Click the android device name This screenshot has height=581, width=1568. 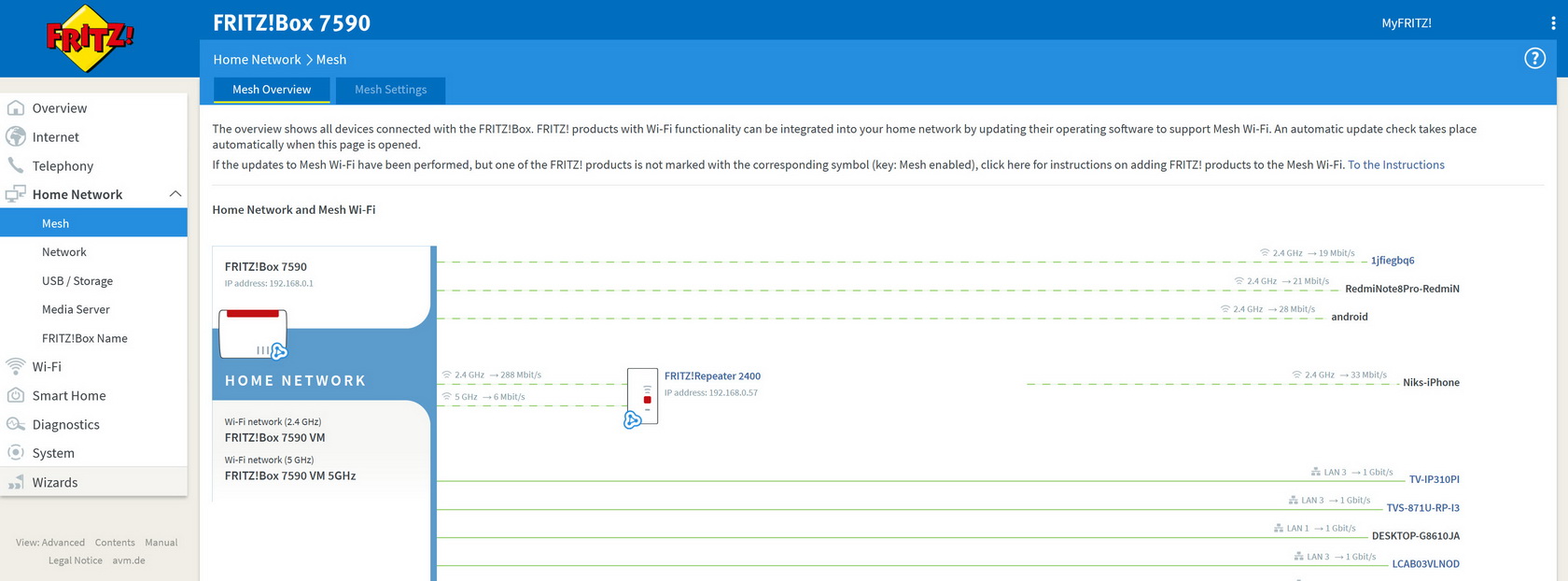[1350, 317]
